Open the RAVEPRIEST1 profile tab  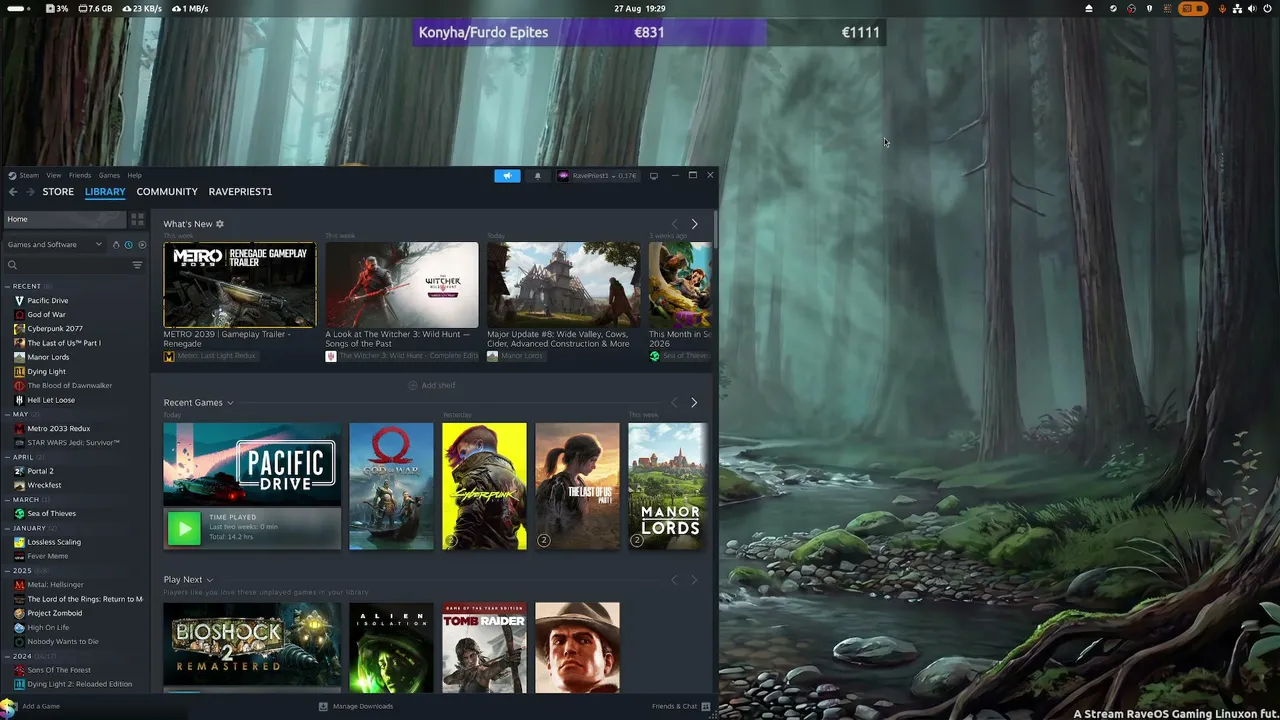click(240, 192)
